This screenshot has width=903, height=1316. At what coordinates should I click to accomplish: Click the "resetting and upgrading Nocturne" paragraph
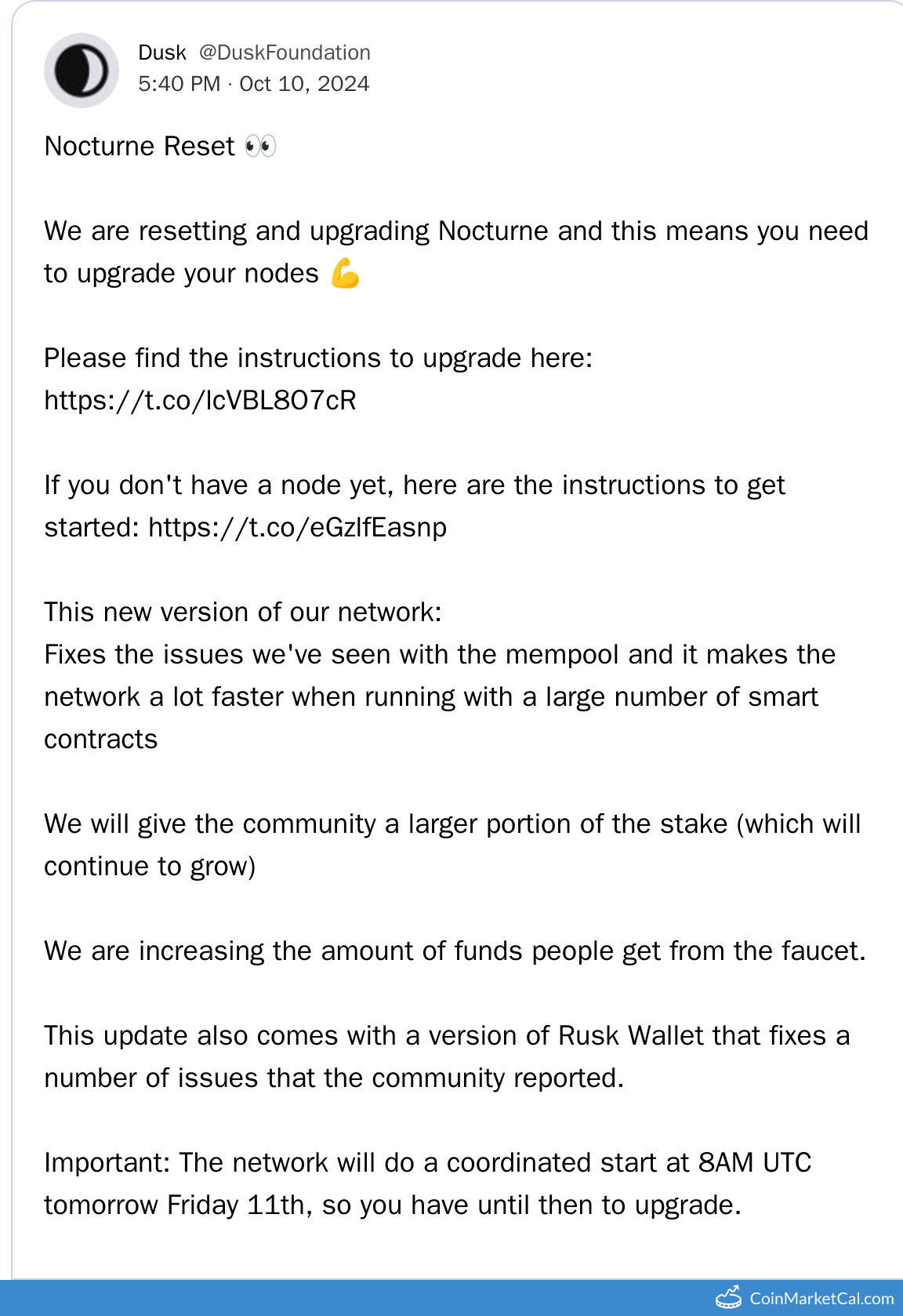[455, 231]
